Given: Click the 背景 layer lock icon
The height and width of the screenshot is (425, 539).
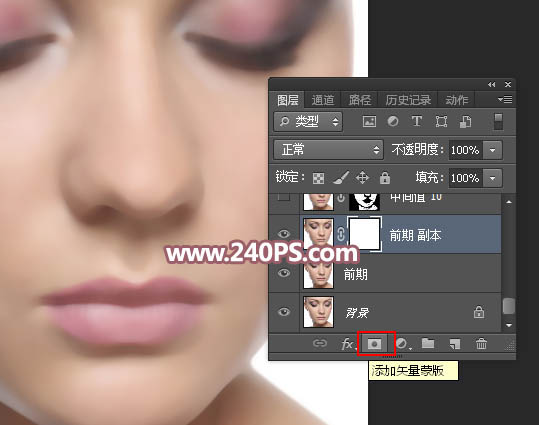Looking at the screenshot, I should [479, 312].
